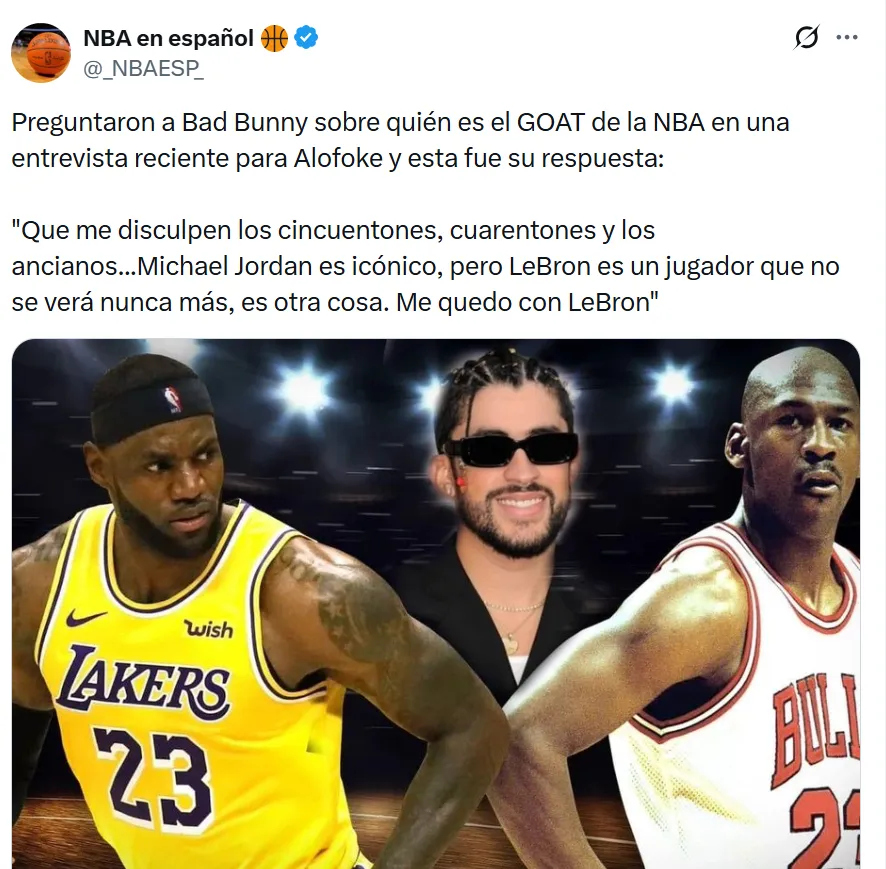886x869 pixels.
Task: Click the wish sponsor logo on jersey
Action: click(209, 628)
